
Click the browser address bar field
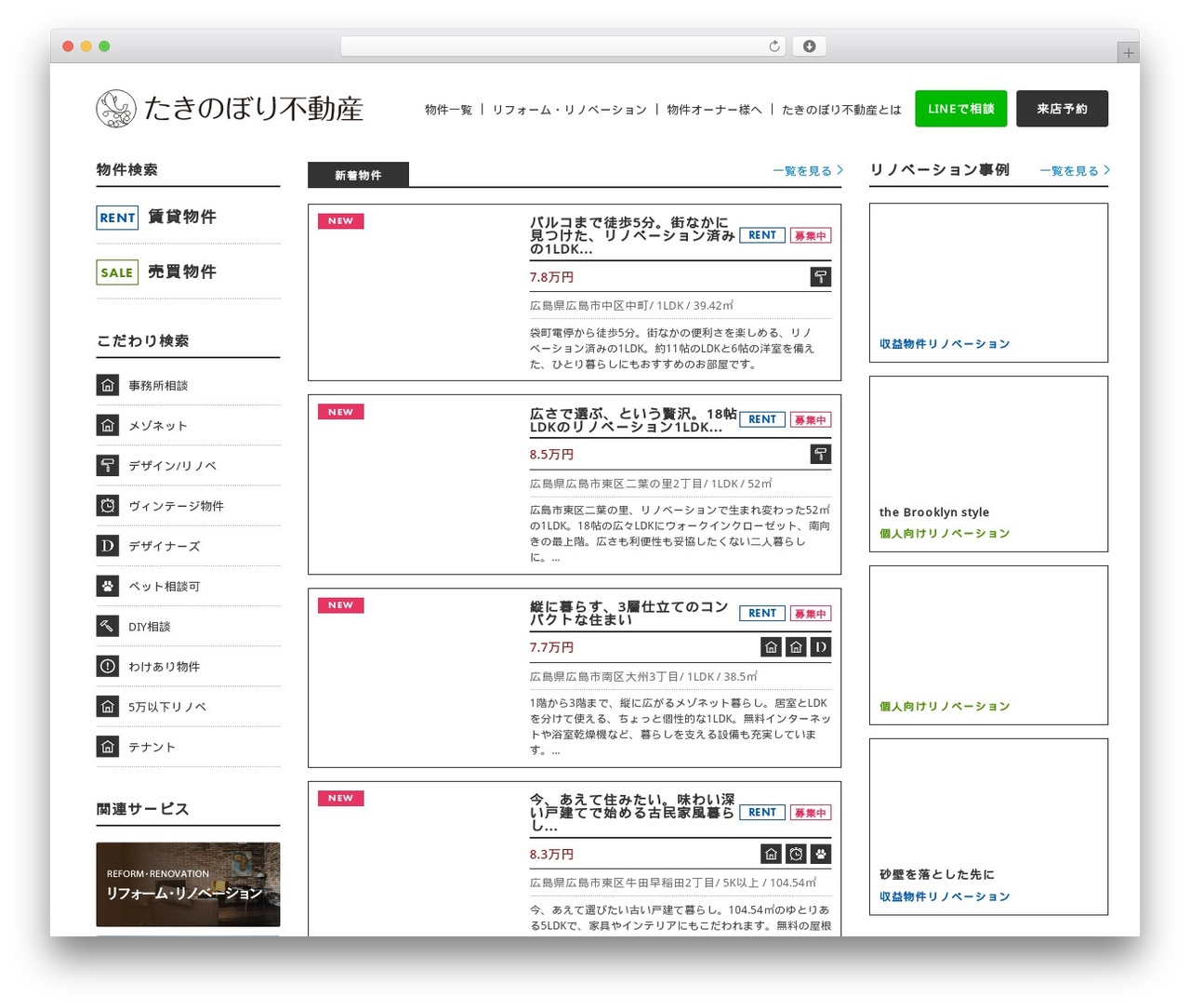tap(563, 46)
